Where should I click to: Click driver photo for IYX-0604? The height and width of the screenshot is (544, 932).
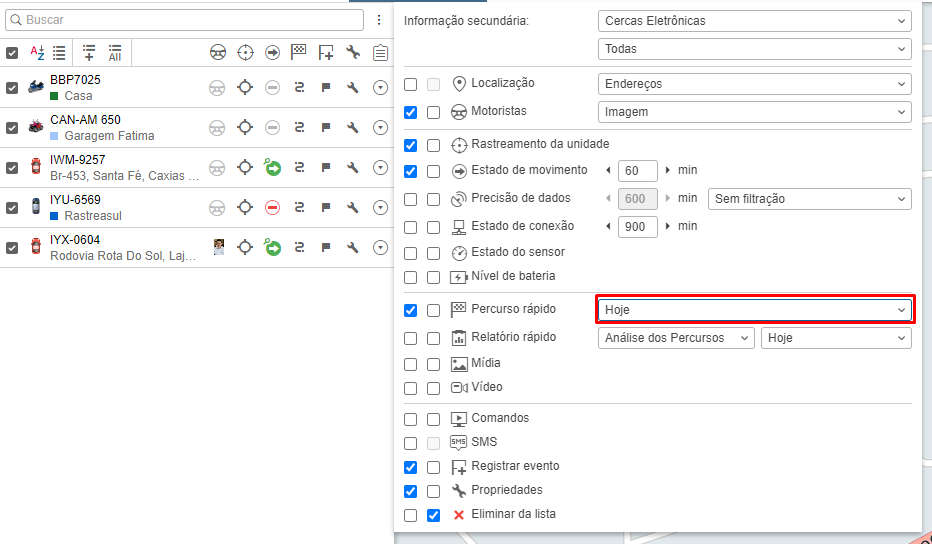[x=217, y=247]
